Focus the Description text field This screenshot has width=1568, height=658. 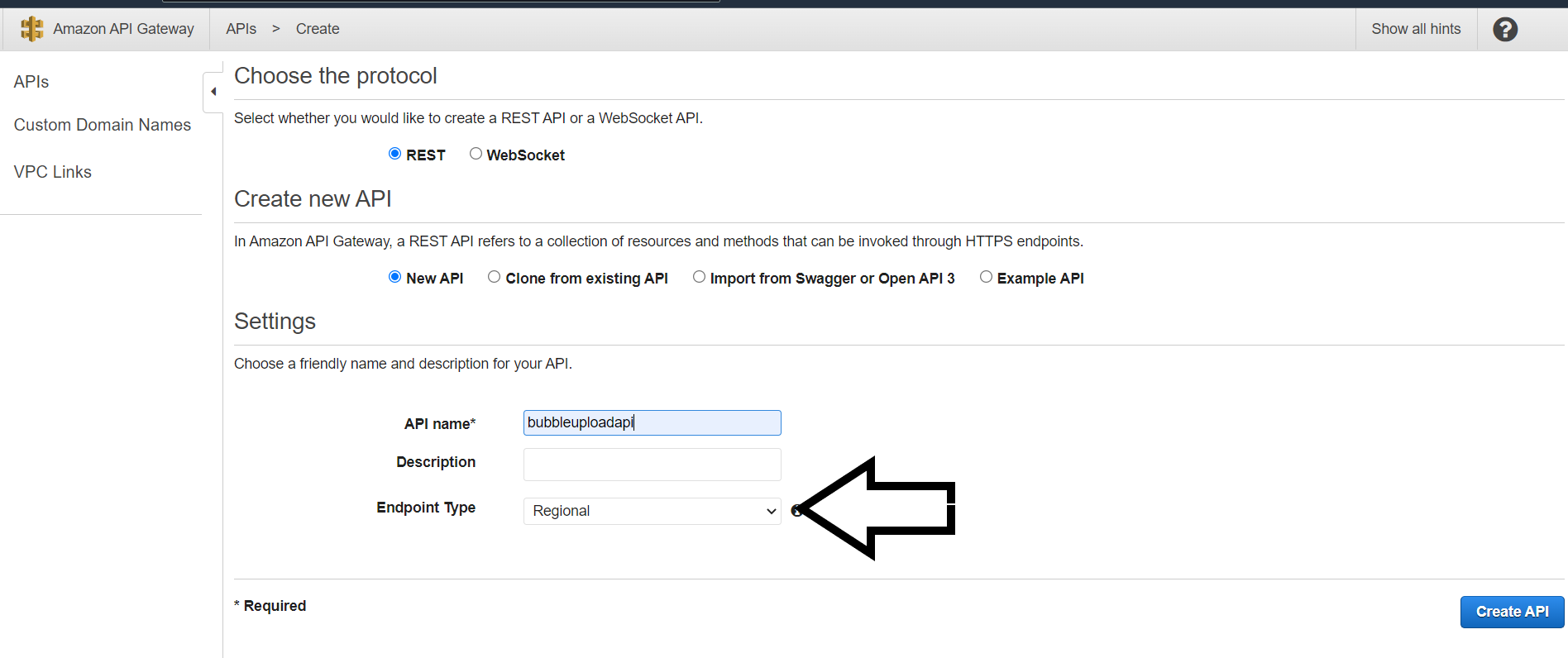tap(653, 465)
